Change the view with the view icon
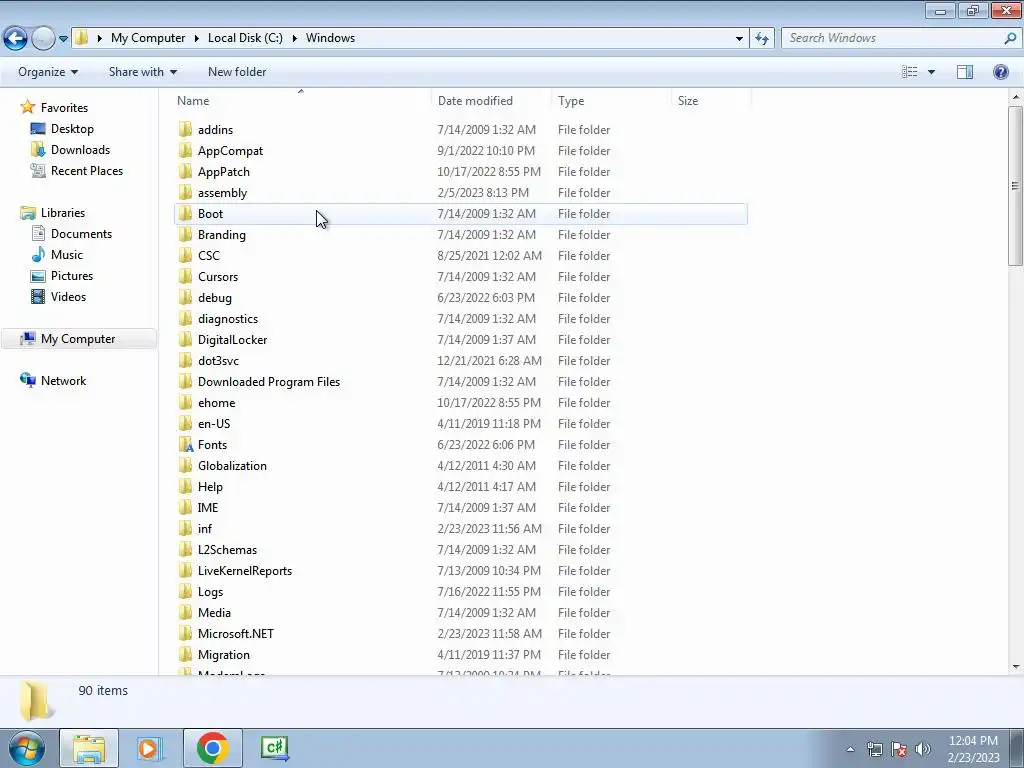The width and height of the screenshot is (1024, 768). 910,72
